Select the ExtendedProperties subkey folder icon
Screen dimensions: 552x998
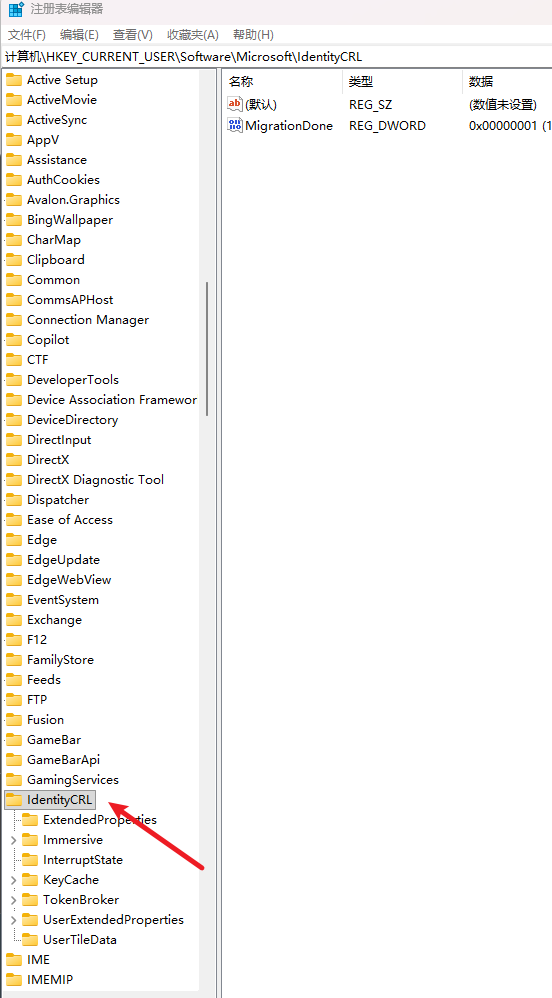pyautogui.click(x=30, y=820)
